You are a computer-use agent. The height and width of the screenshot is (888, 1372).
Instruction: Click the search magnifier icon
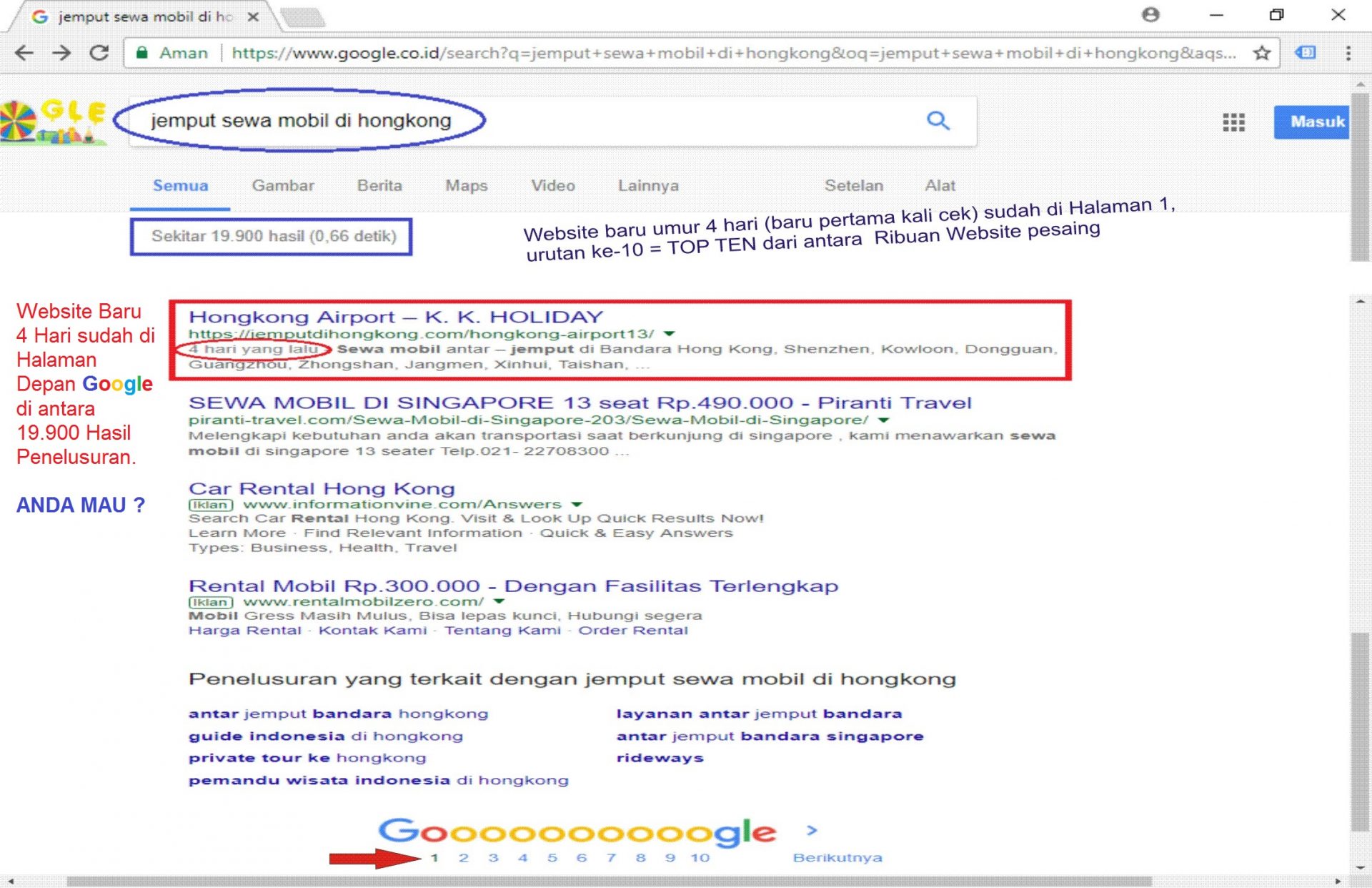coord(939,121)
